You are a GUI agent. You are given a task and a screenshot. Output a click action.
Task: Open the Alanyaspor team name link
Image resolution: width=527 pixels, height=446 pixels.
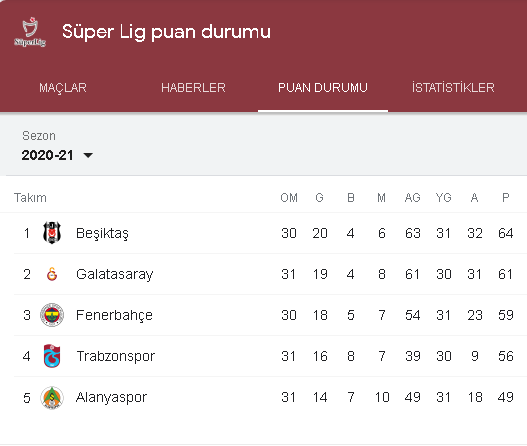coord(111,398)
